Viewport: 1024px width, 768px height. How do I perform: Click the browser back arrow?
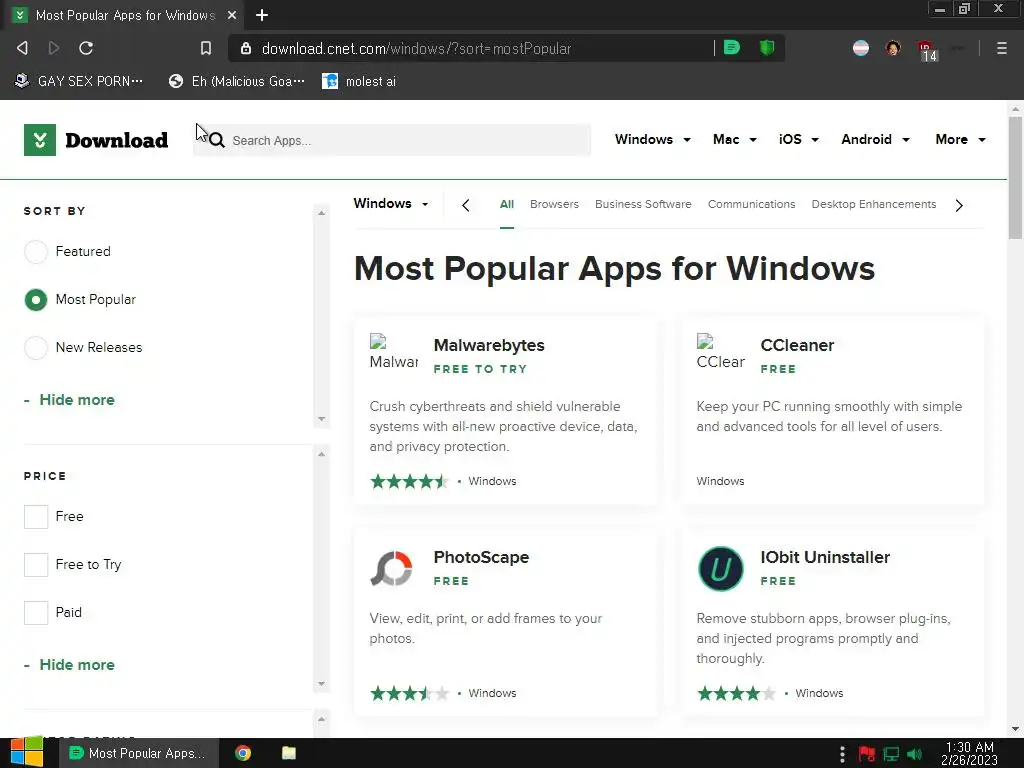(x=22, y=48)
